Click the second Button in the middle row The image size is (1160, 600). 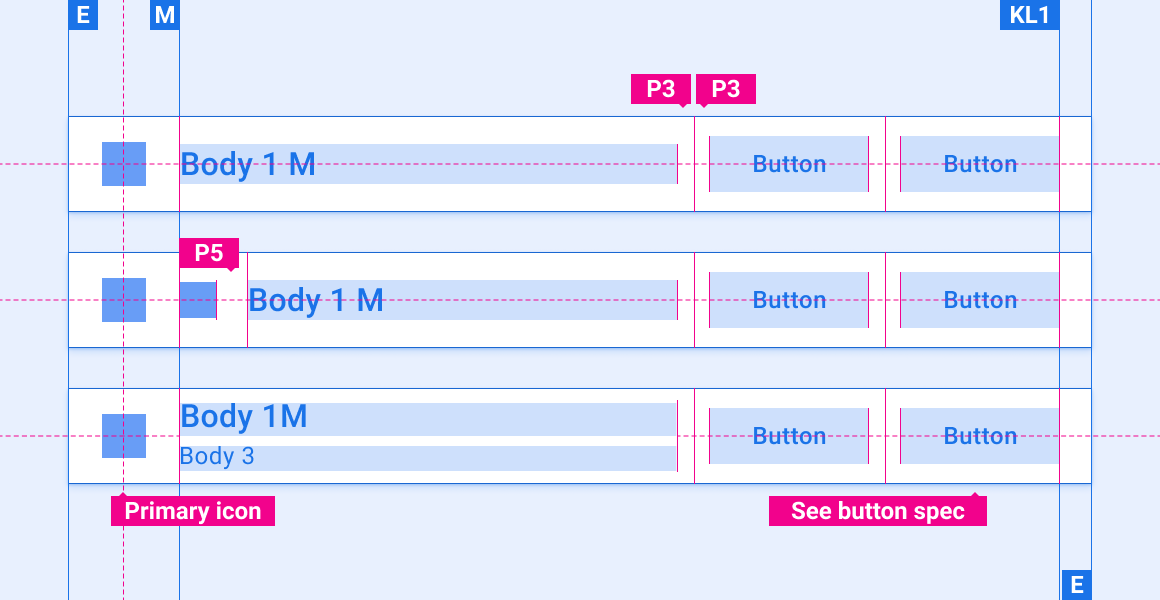[980, 300]
